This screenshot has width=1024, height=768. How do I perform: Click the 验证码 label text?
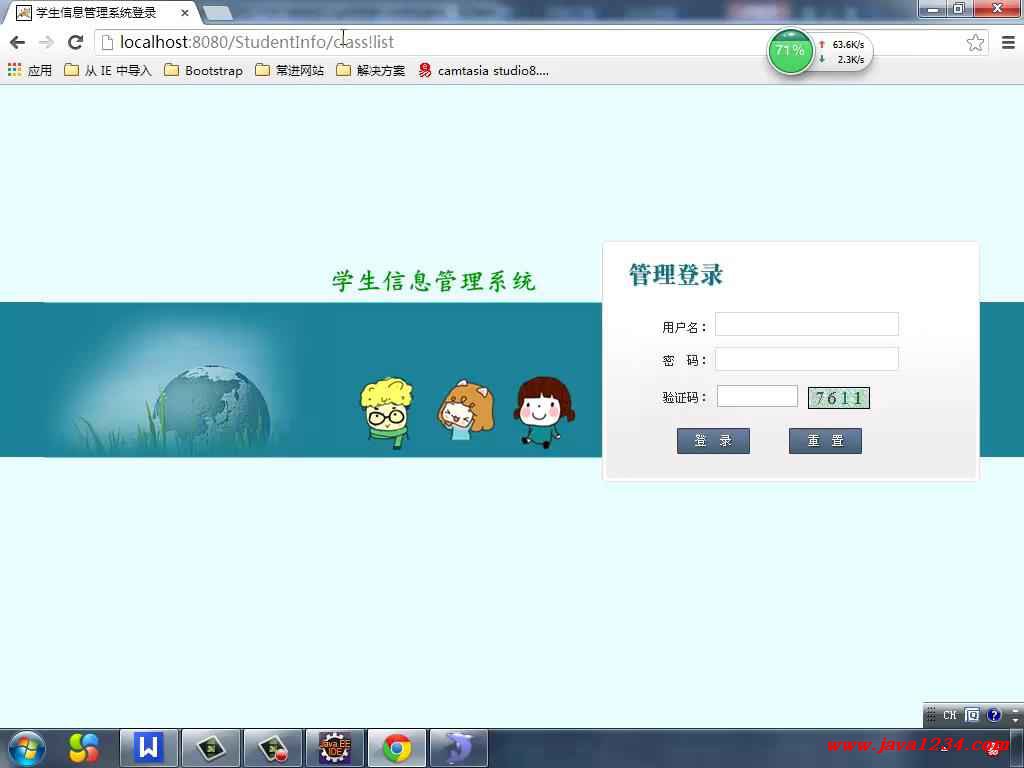click(x=684, y=397)
